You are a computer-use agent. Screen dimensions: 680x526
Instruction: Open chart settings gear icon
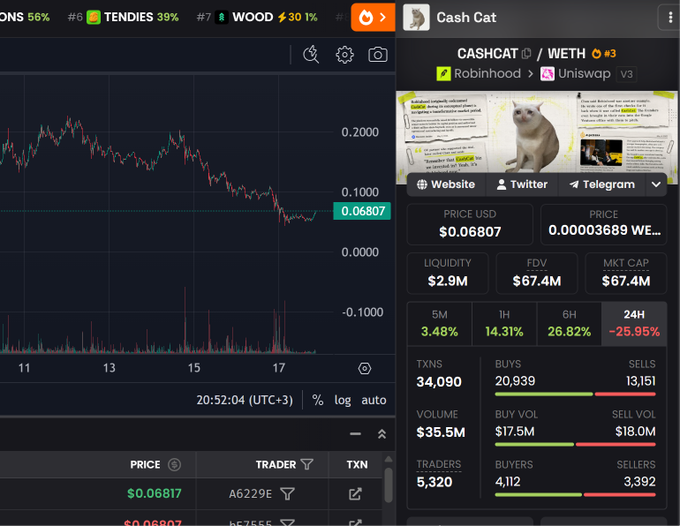[x=345, y=55]
